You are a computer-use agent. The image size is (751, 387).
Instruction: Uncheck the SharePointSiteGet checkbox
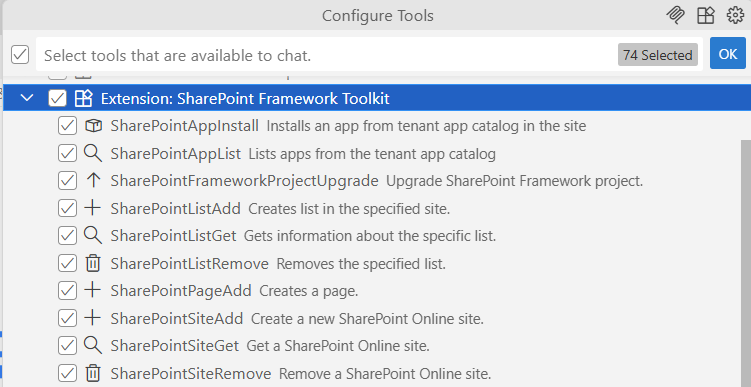[x=67, y=345]
